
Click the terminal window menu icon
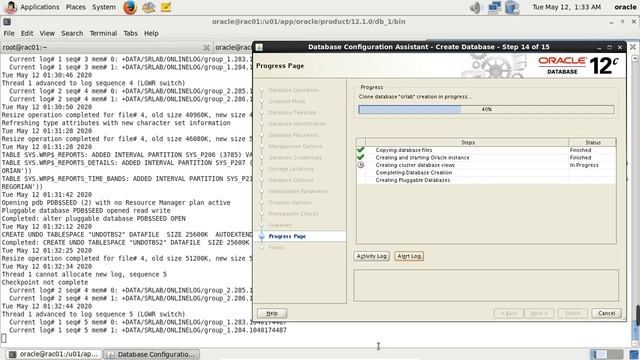[x=7, y=22]
